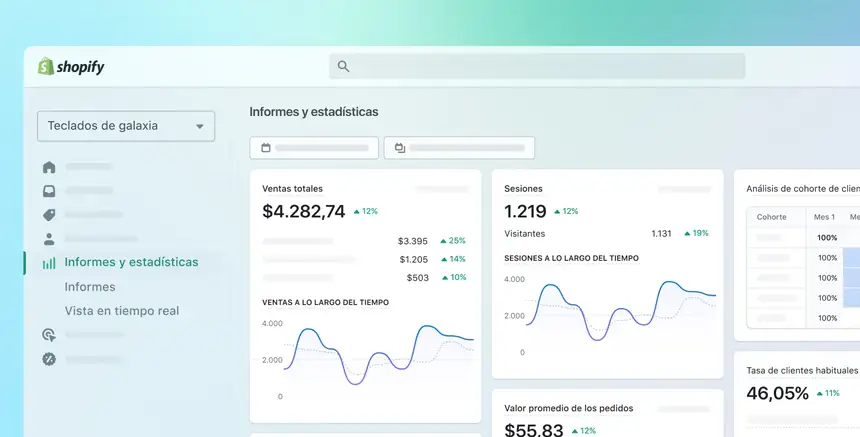Viewport: 860px width, 437px height.
Task: Open the Orders inbox icon
Action: tap(49, 191)
